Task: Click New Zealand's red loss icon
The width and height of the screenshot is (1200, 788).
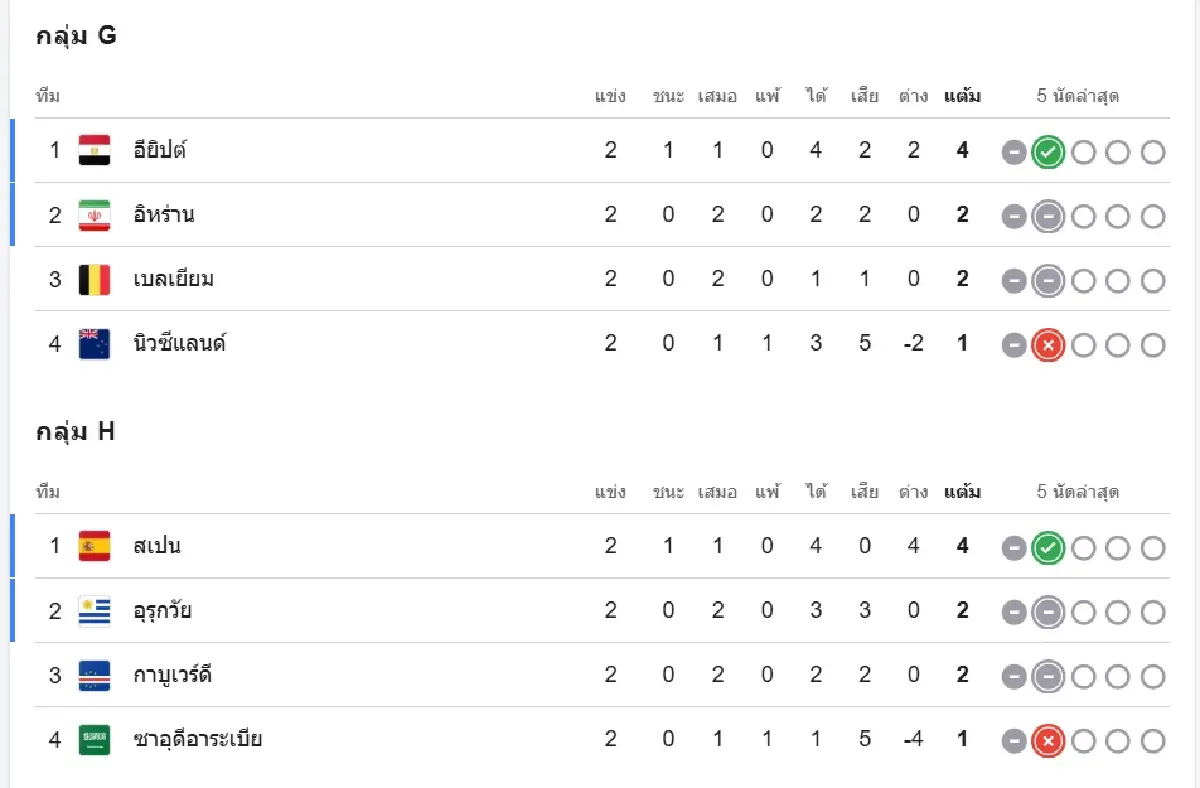Action: coord(1048,345)
